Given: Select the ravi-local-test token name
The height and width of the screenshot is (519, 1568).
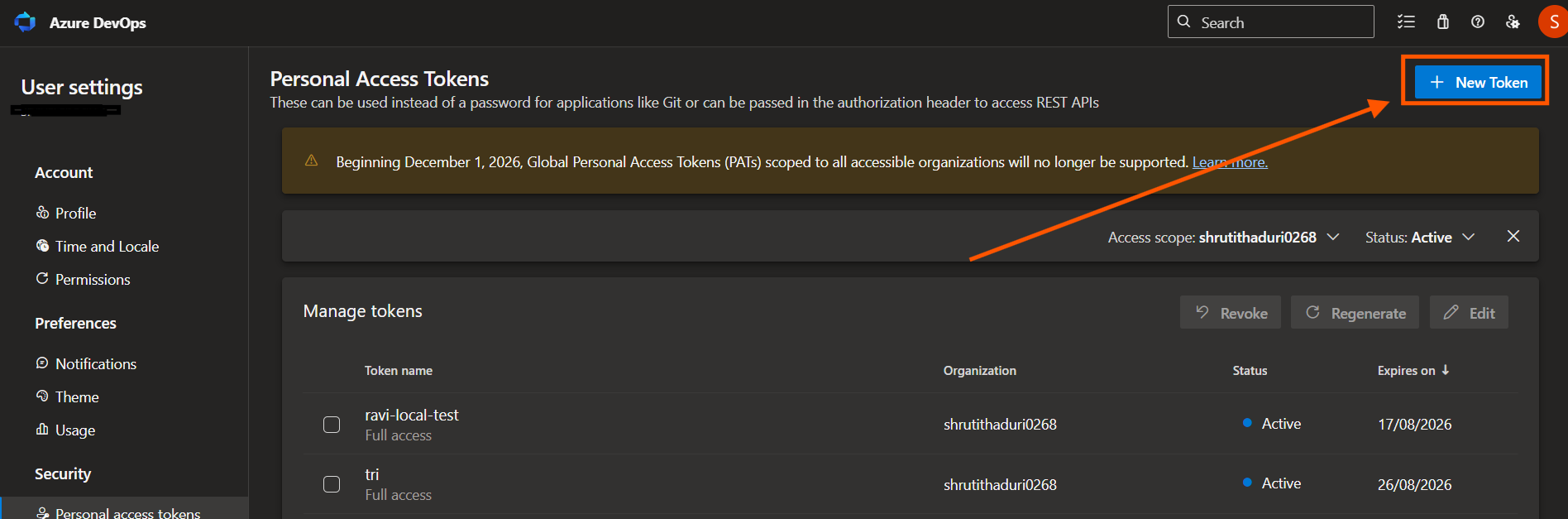Looking at the screenshot, I should [412, 415].
